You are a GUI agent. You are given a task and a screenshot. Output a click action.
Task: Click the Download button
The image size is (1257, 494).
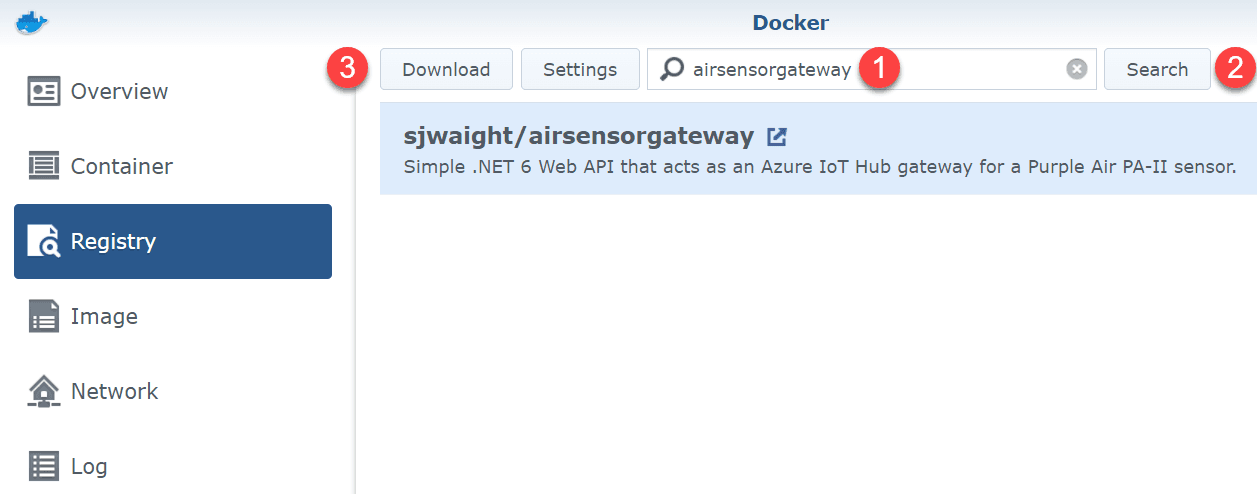pos(446,70)
